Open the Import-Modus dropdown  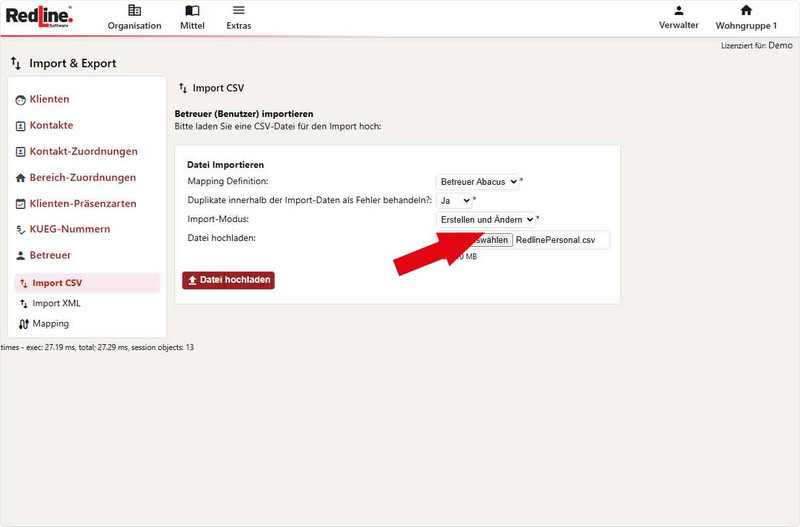486,219
